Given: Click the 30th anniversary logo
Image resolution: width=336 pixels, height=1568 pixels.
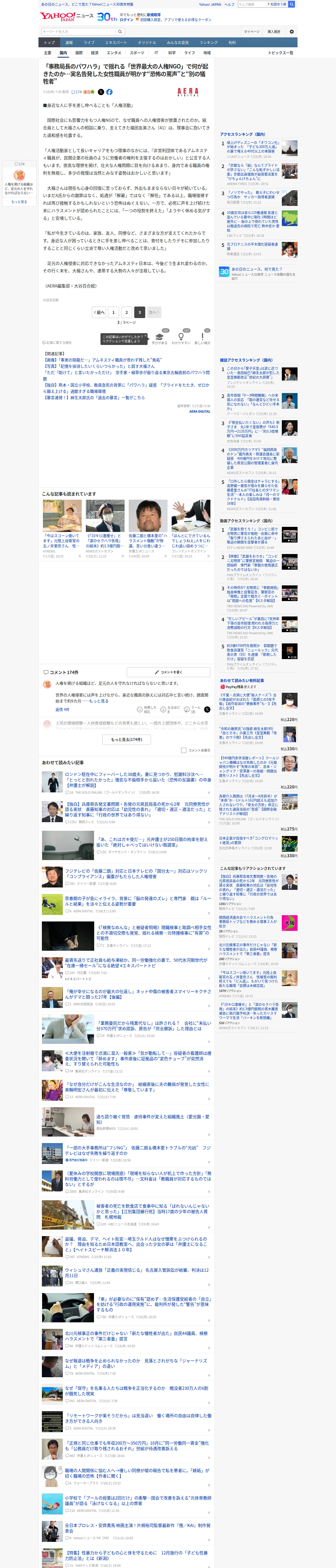Looking at the screenshot, I should [107, 17].
